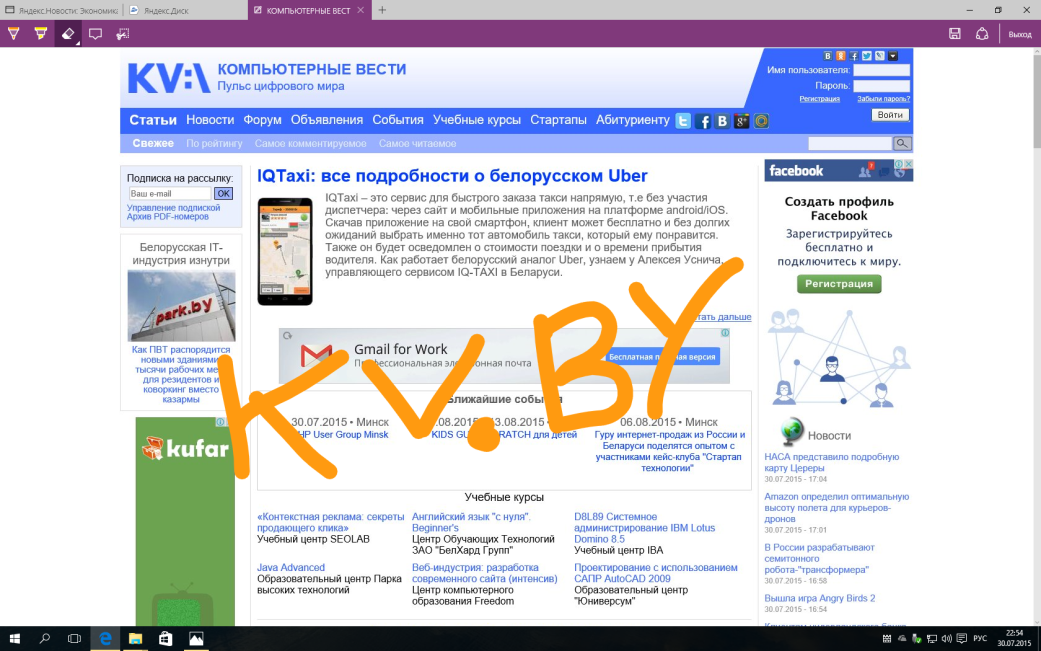Click the page vertical scrollbar thumb

click(1036, 103)
